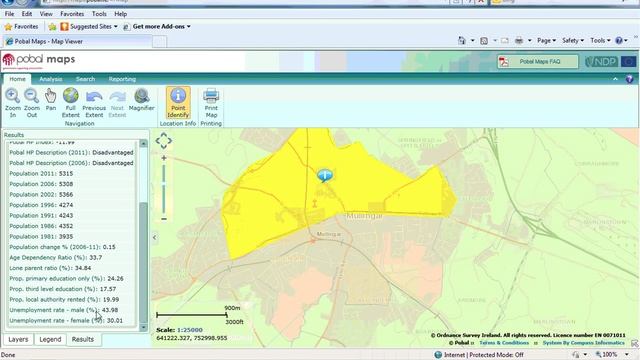Viewport: 640px width, 360px height.
Task: Click the blue info marker on map
Action: coord(325,176)
